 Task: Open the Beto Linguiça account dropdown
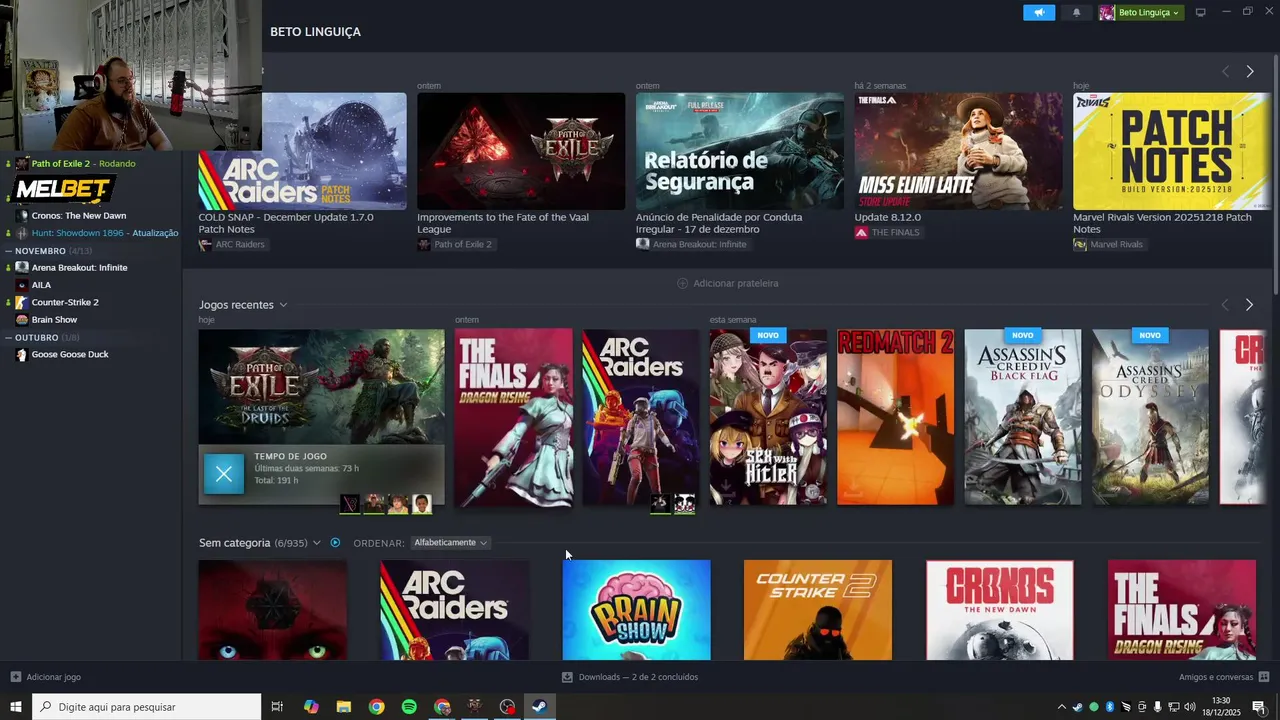point(1141,12)
